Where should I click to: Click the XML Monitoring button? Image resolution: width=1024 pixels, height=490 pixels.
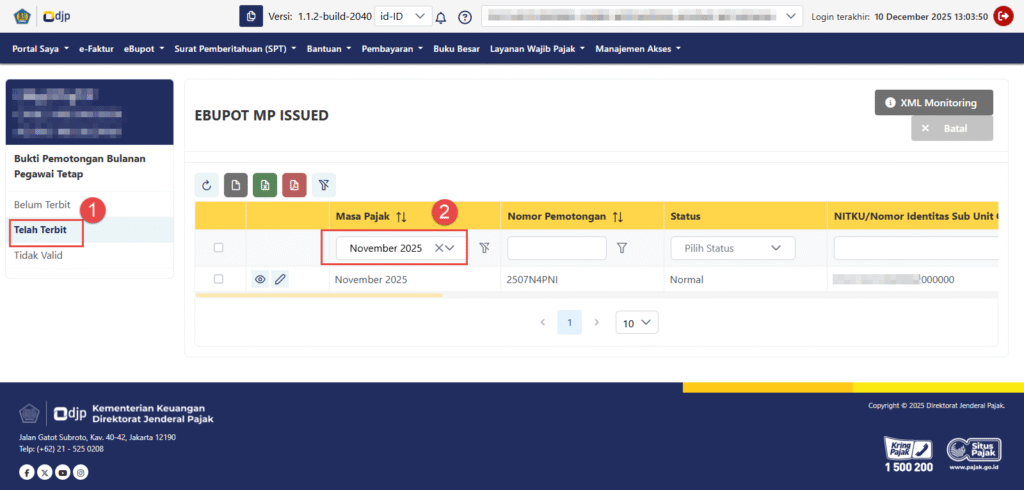pos(933,102)
